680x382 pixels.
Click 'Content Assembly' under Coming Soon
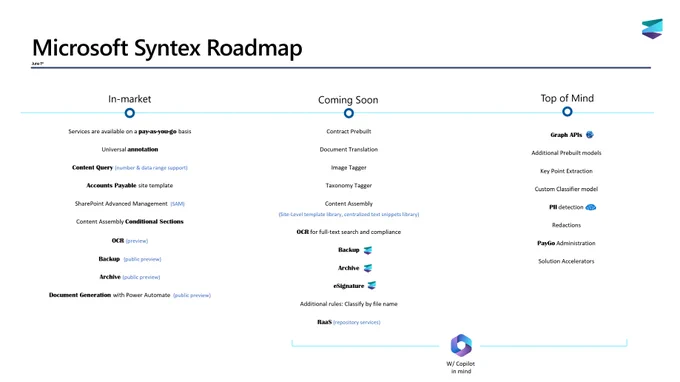pyautogui.click(x=349, y=203)
